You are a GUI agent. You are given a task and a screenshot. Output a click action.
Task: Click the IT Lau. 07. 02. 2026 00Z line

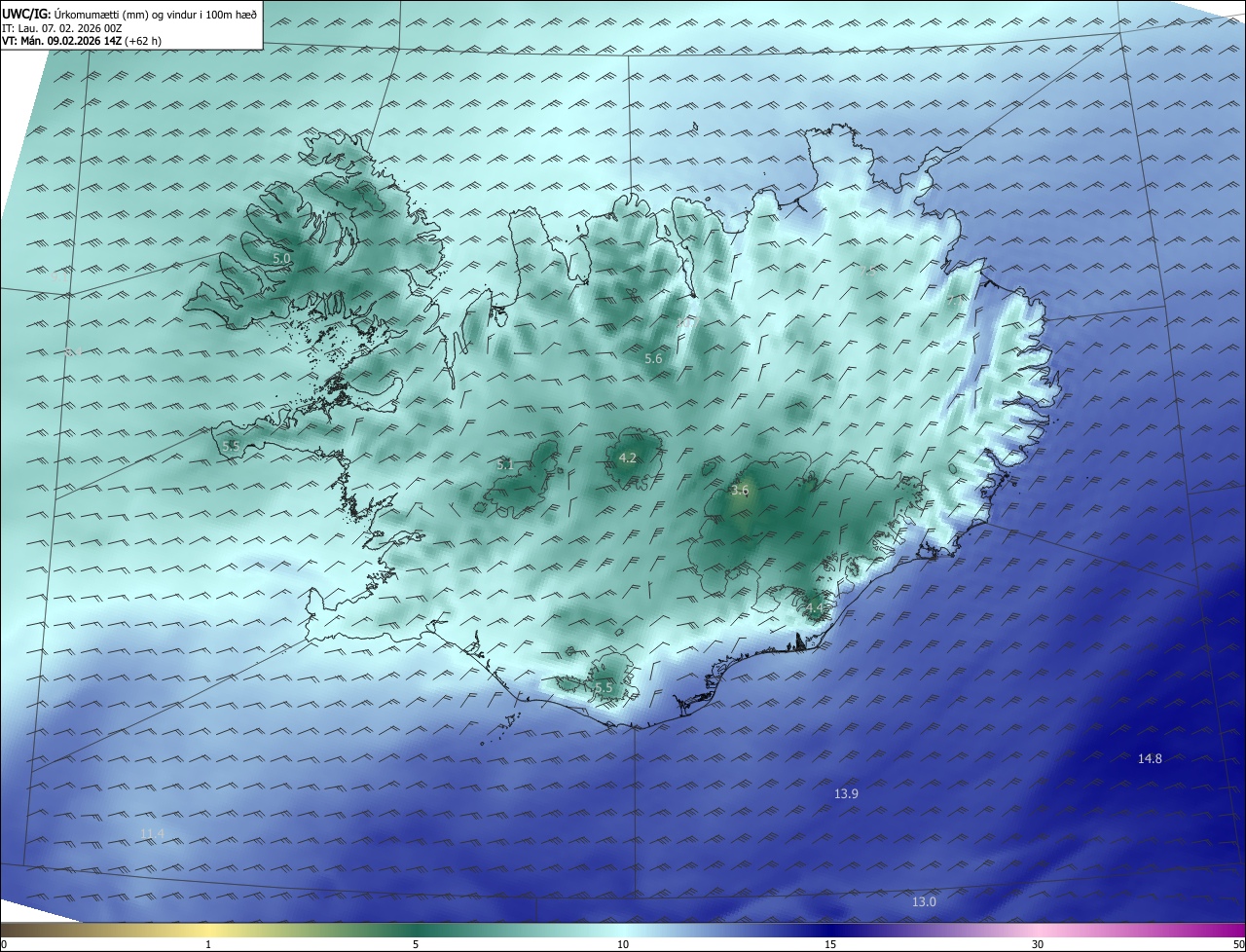(x=61, y=28)
